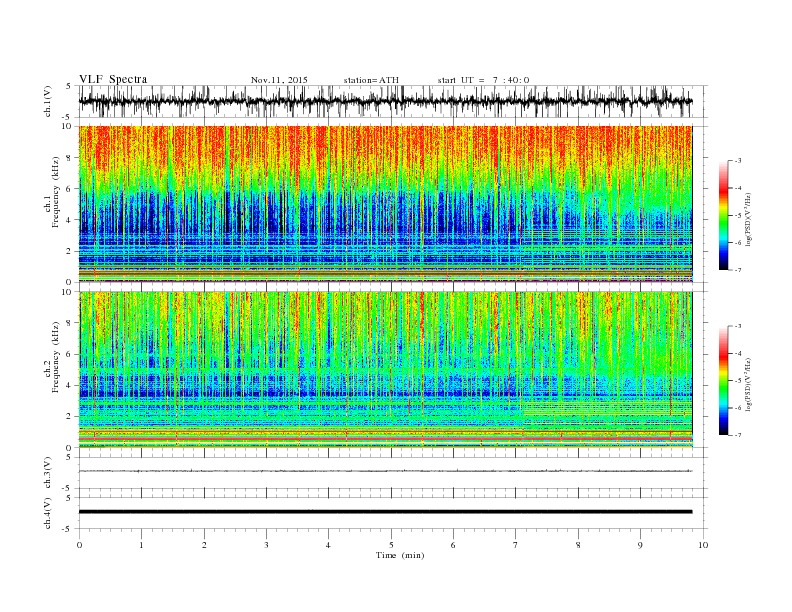This screenshot has width=792, height=612.
Task: Click the "-7" tick on ch.2 color bar
Action: pos(738,435)
